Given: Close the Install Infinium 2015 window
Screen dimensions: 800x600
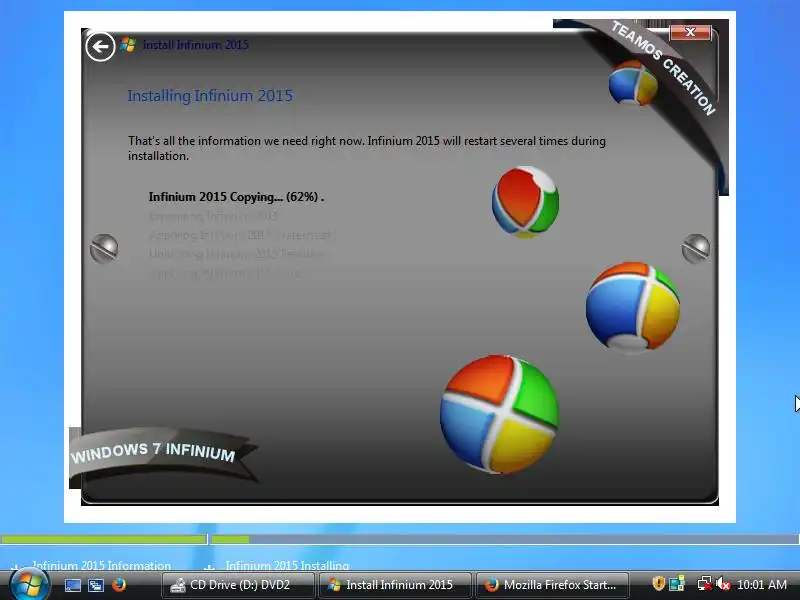Looking at the screenshot, I should pyautogui.click(x=690, y=32).
